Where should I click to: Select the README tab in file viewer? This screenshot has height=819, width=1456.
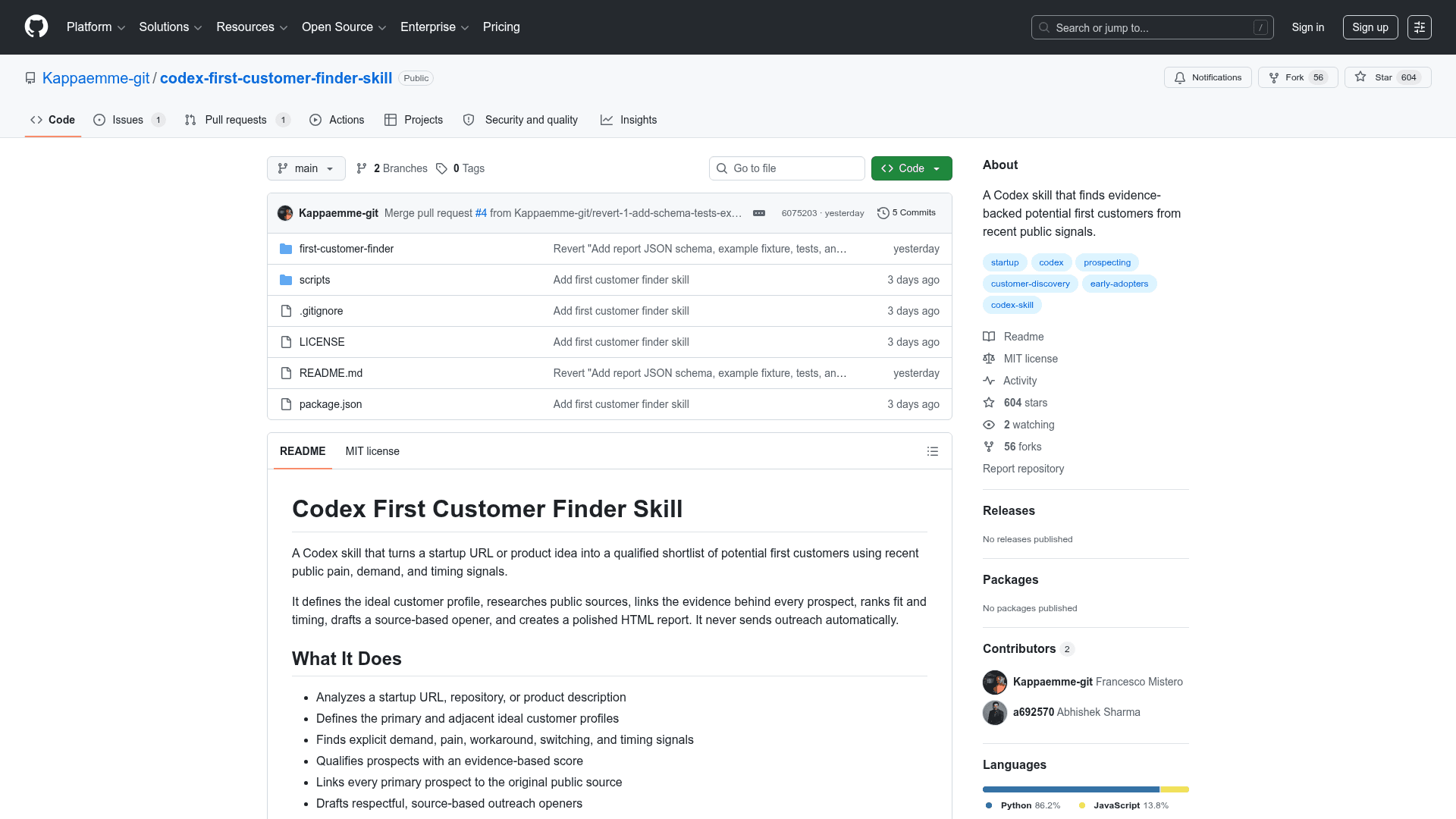click(x=303, y=451)
